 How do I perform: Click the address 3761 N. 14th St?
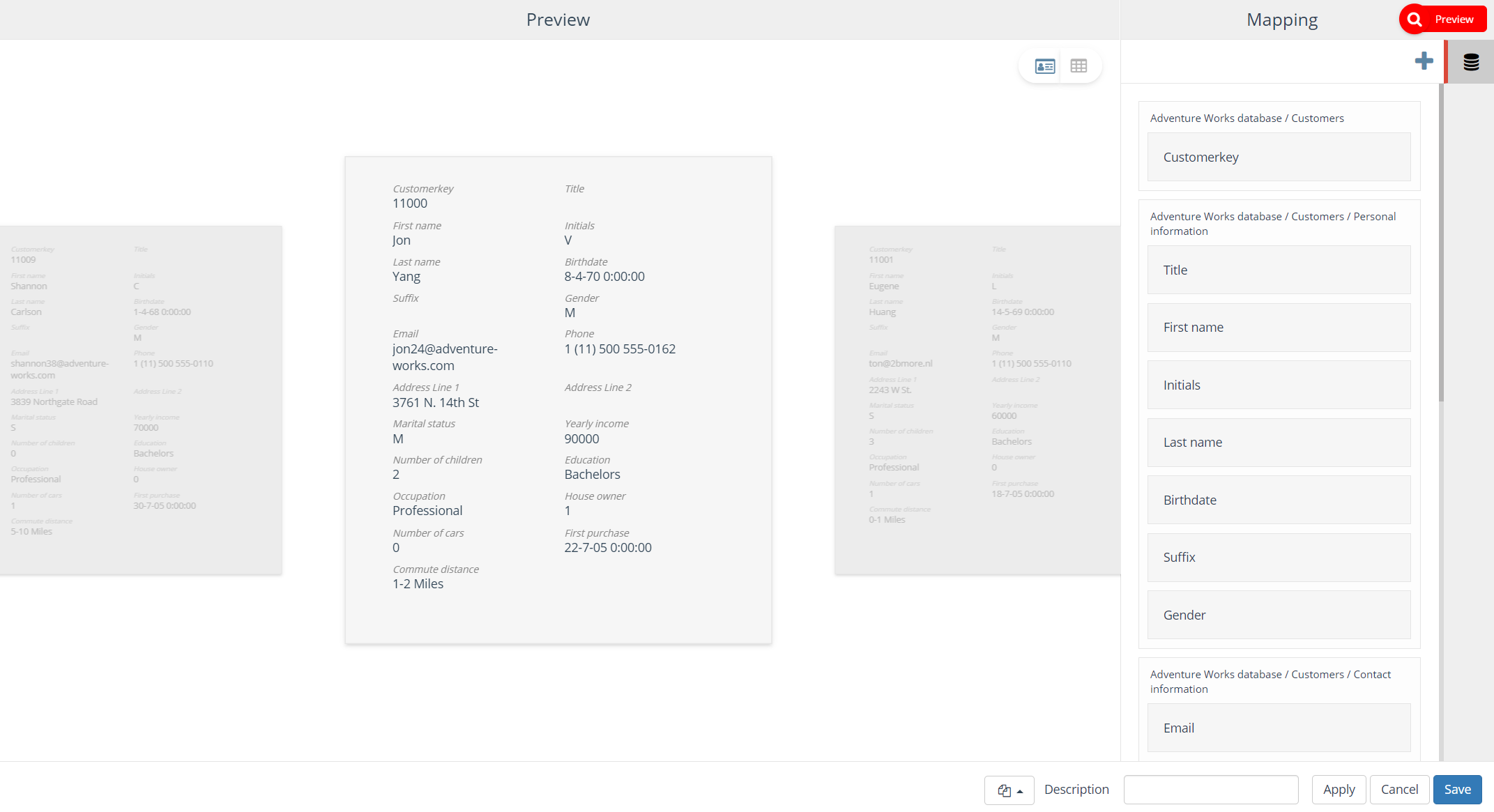click(436, 403)
